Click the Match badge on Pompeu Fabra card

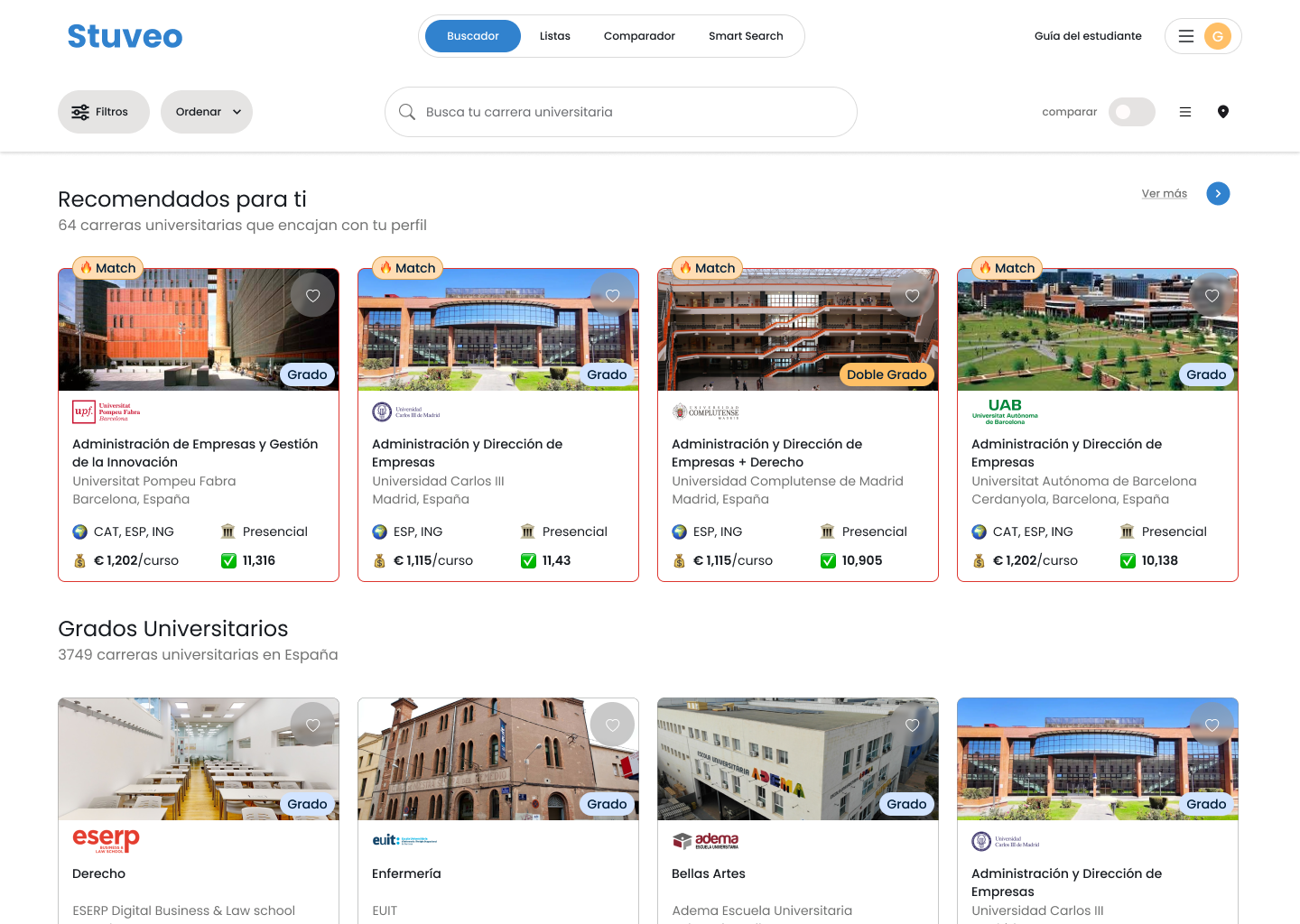click(x=107, y=268)
